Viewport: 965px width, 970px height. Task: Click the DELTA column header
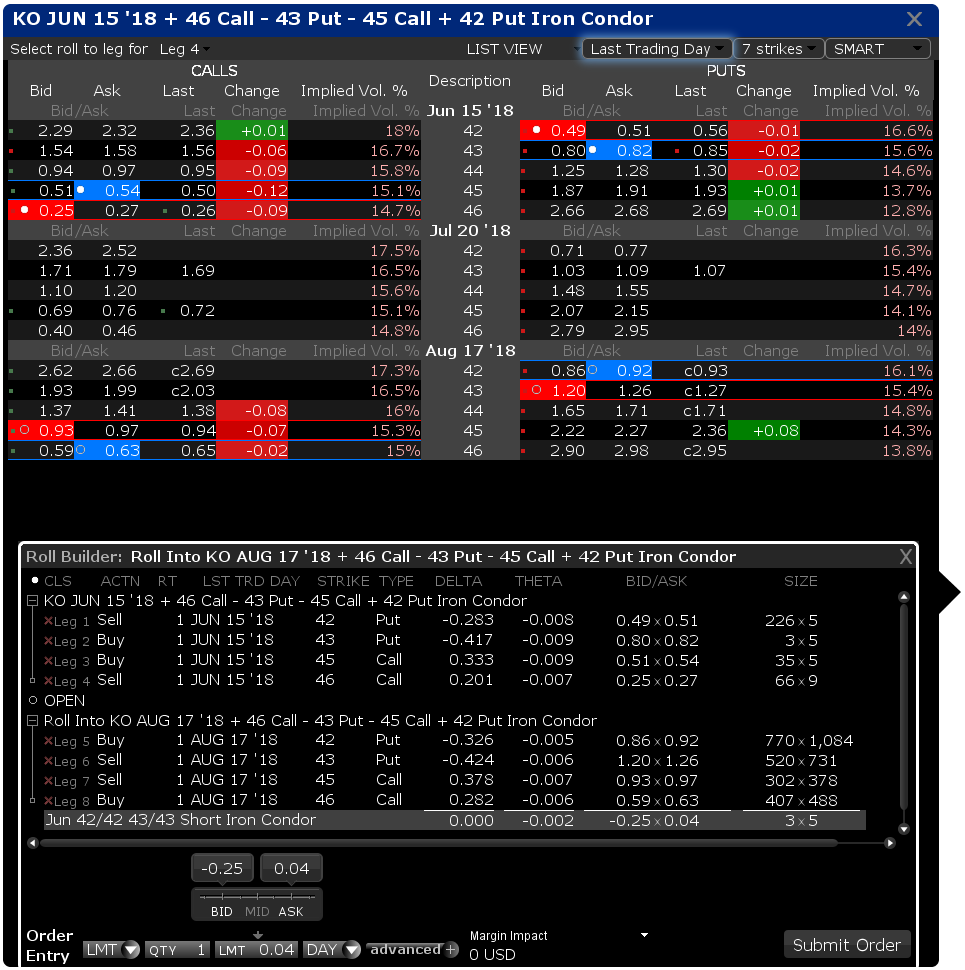coord(458,581)
